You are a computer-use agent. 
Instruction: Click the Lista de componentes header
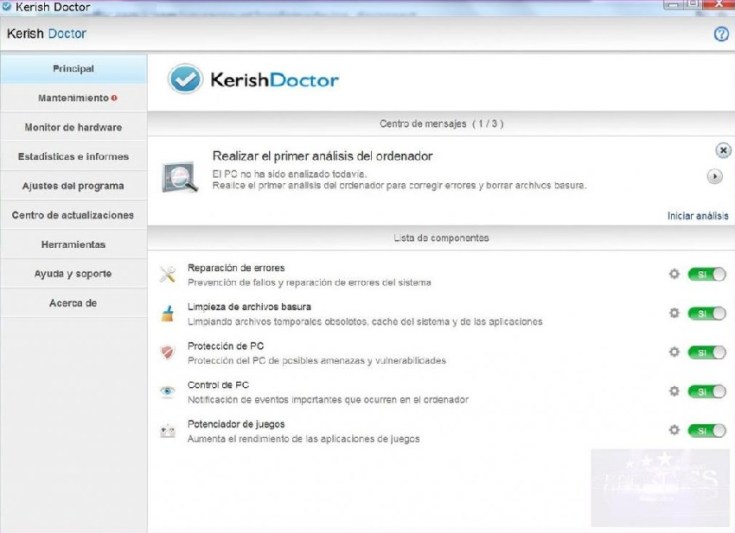point(441,238)
